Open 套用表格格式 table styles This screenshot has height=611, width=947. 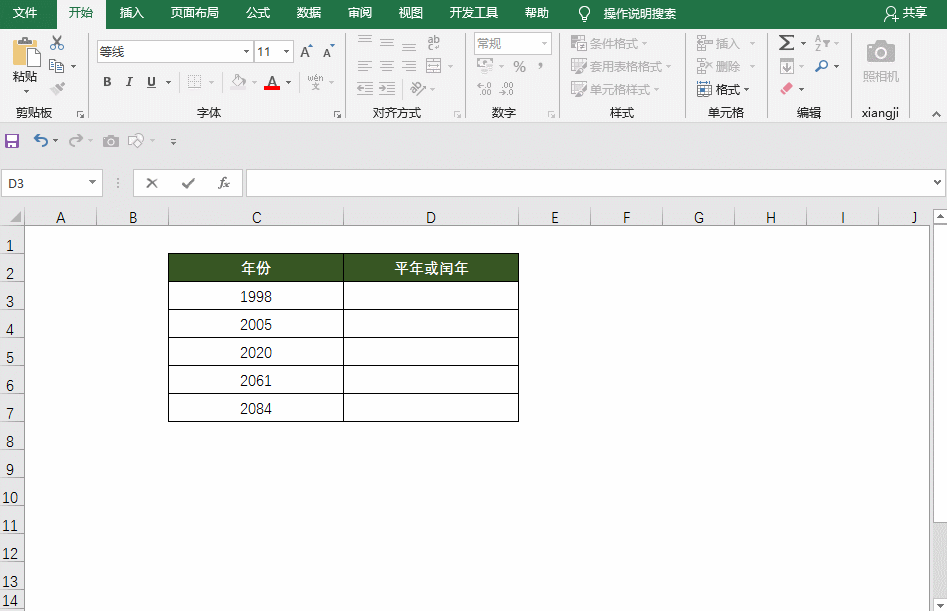(621, 66)
